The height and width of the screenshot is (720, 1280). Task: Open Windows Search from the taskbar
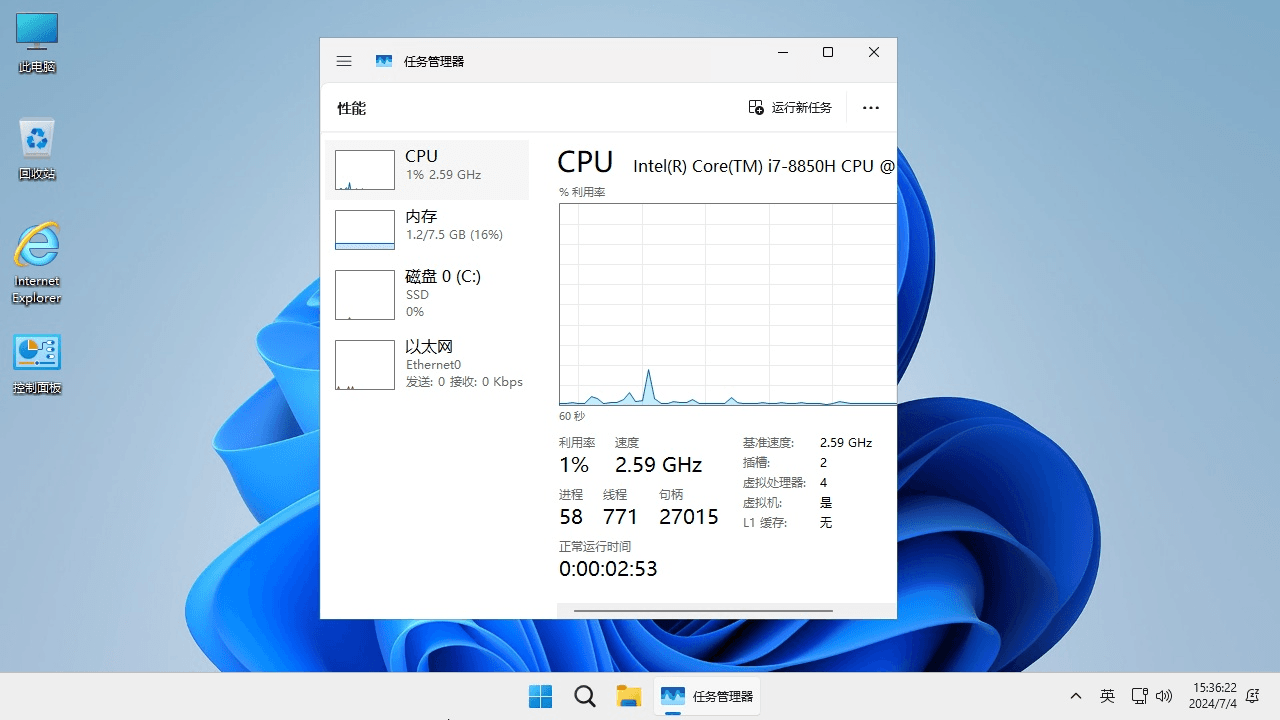584,695
